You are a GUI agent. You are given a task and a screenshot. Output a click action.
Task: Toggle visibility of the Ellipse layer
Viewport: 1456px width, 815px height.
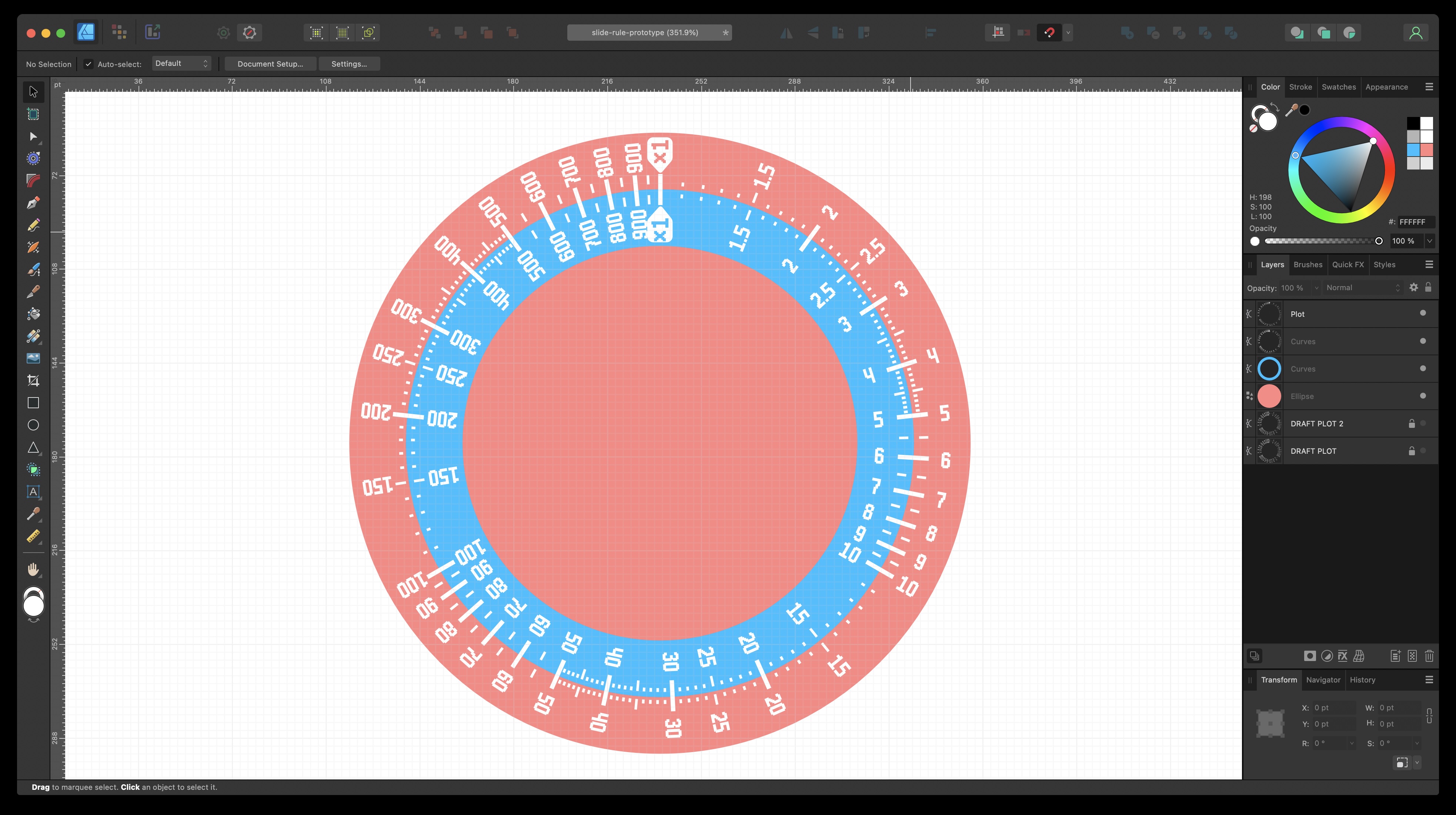tap(1423, 396)
